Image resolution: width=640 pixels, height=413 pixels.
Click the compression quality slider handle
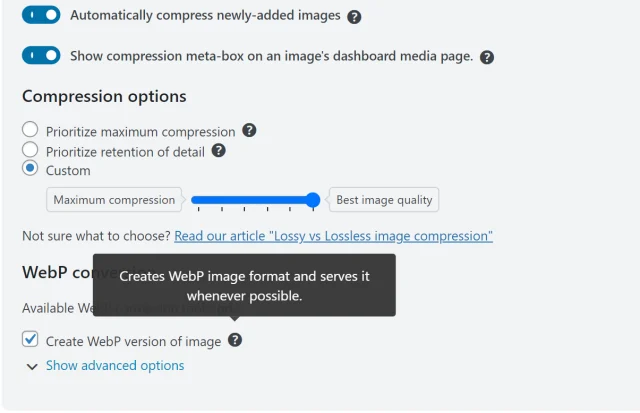tap(313, 200)
